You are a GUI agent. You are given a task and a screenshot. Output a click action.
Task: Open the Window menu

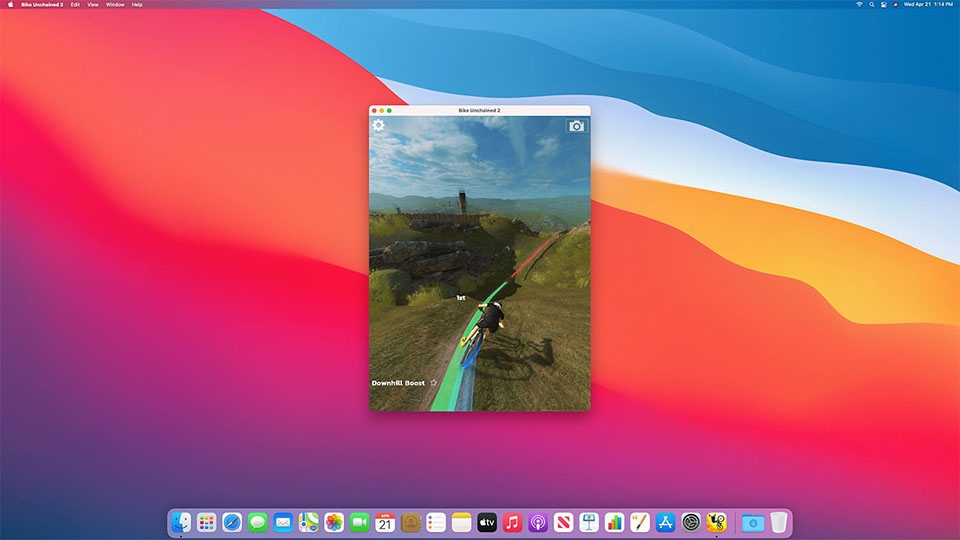tap(115, 5)
